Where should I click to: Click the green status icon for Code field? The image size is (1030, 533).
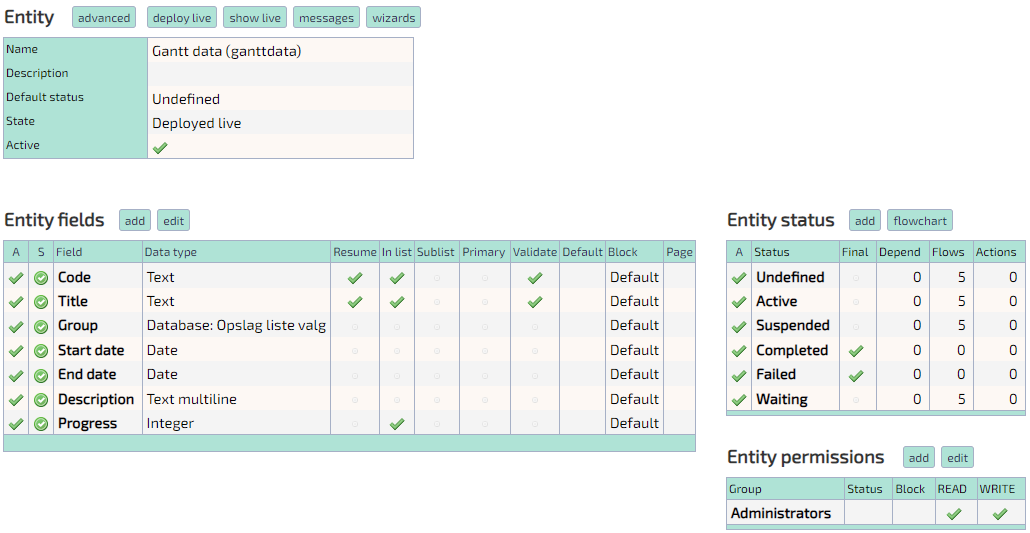(x=41, y=278)
